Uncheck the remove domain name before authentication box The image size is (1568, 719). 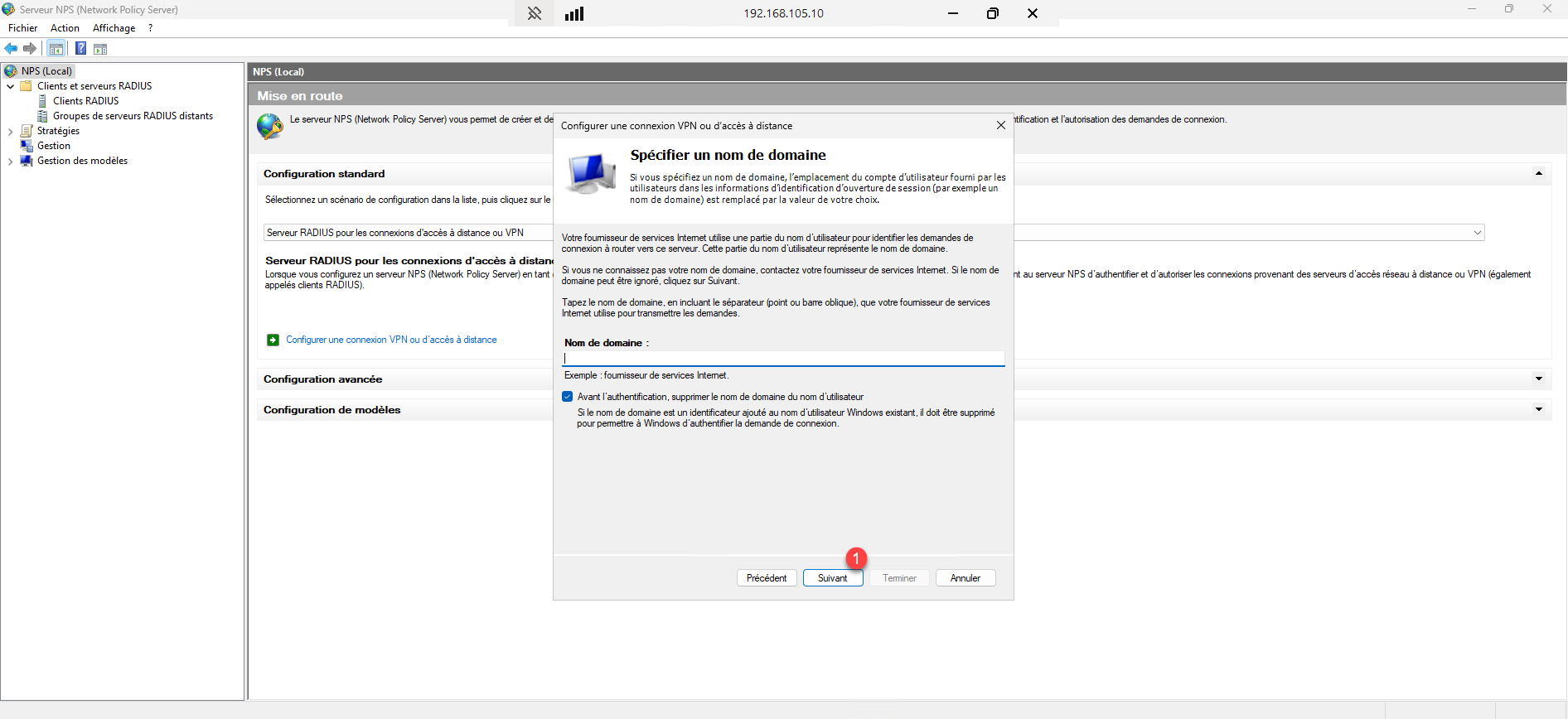point(568,397)
